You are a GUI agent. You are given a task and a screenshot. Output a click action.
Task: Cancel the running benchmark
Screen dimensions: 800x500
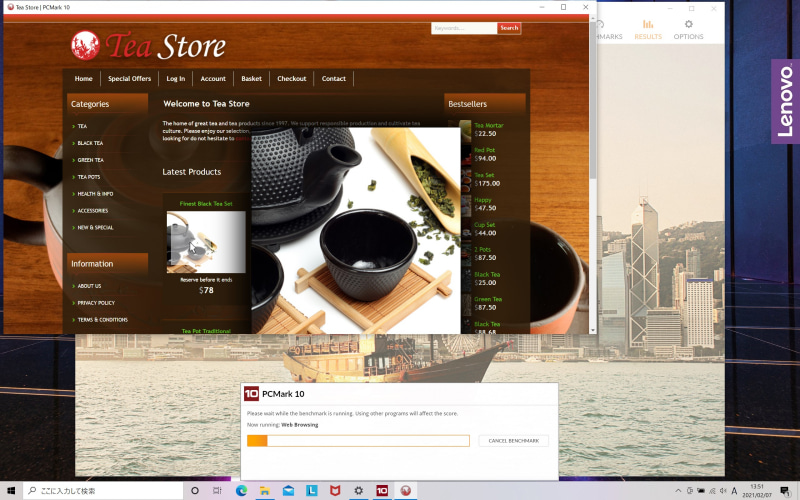tap(513, 441)
